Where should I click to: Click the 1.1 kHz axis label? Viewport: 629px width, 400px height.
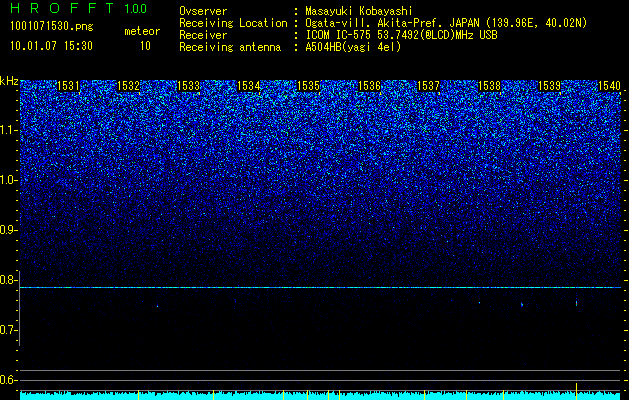(9, 130)
